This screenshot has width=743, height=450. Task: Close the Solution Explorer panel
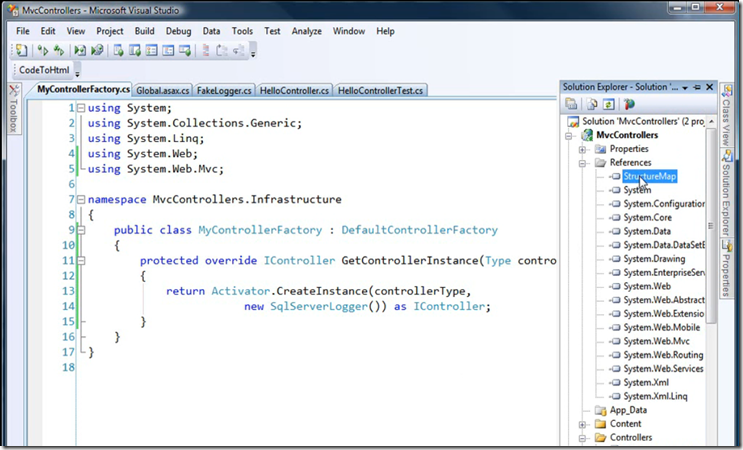pyautogui.click(x=709, y=87)
